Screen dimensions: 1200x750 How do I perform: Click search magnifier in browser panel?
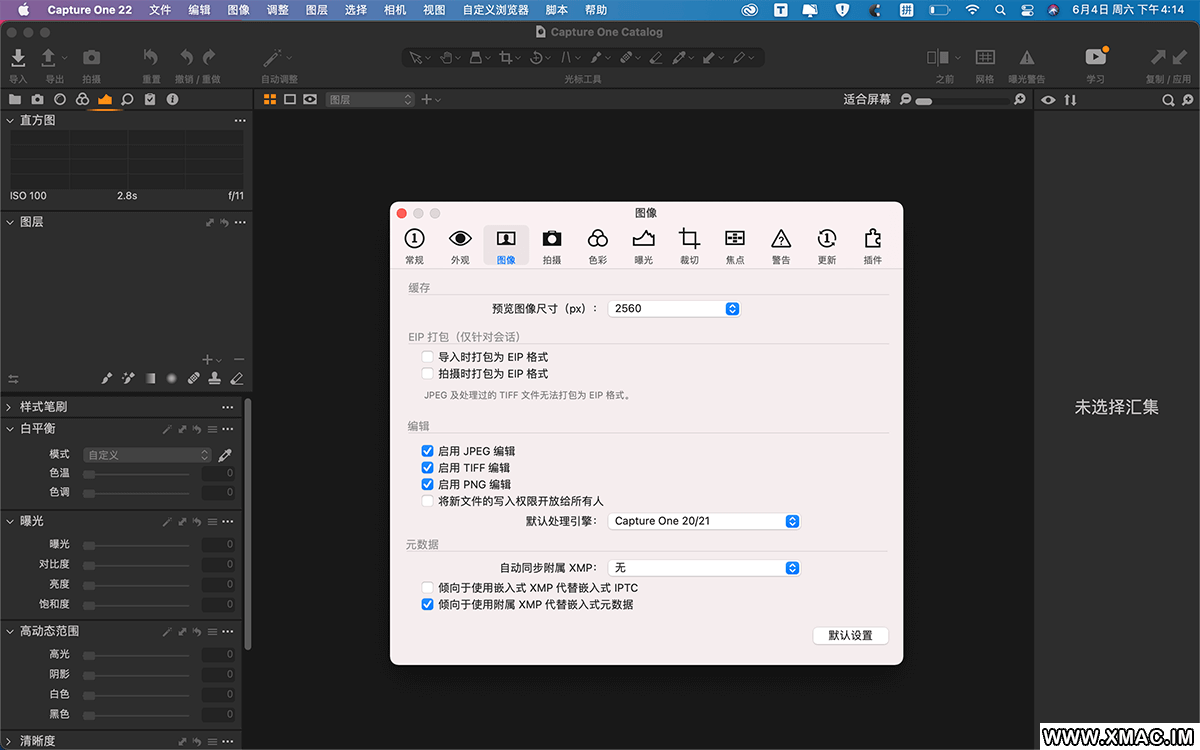coord(1168,100)
